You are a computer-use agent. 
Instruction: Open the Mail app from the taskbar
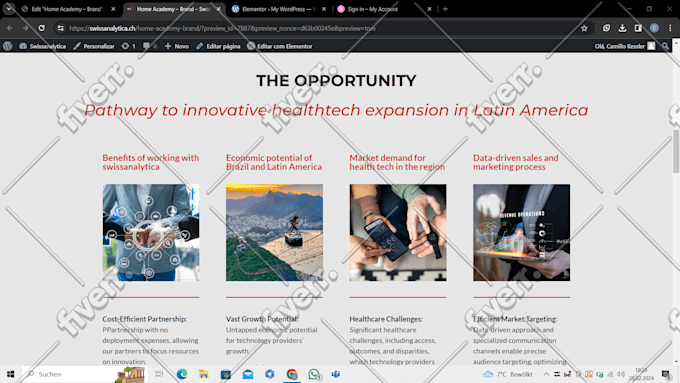248,374
